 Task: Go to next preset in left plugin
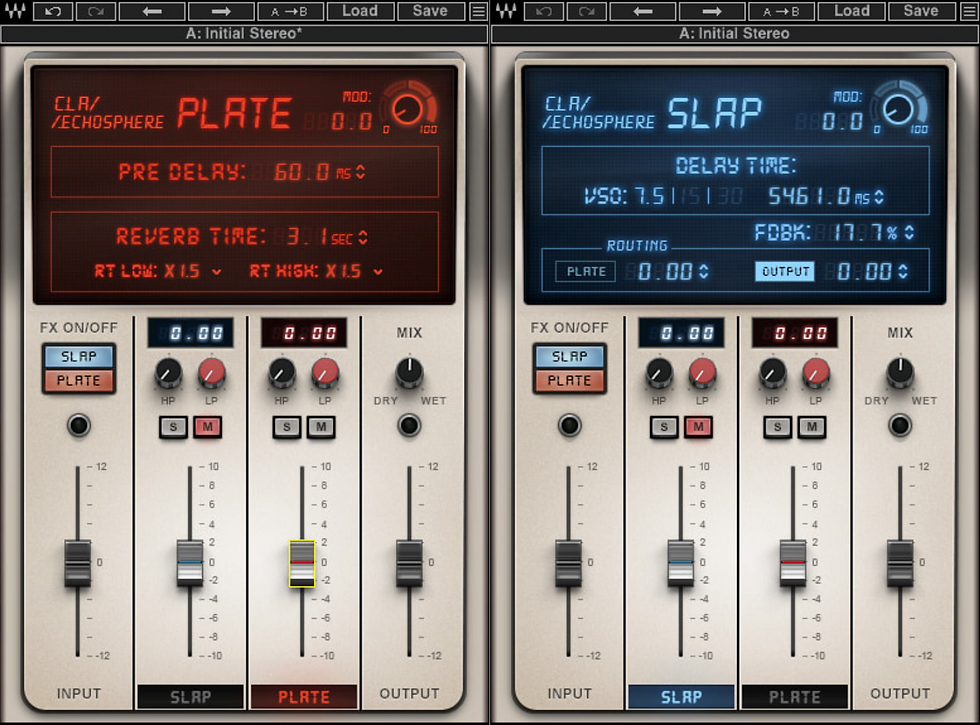click(221, 11)
